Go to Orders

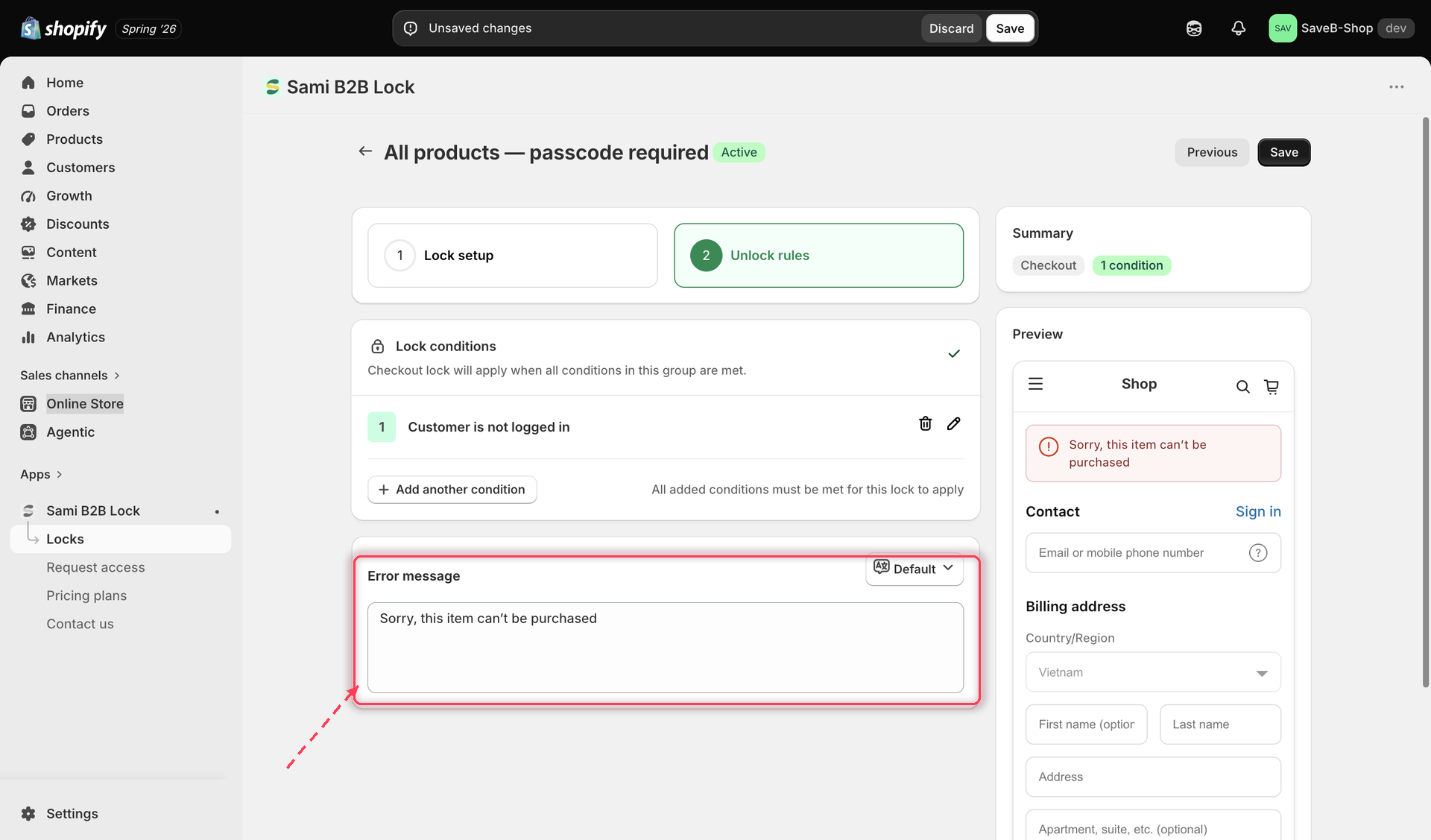(68, 111)
